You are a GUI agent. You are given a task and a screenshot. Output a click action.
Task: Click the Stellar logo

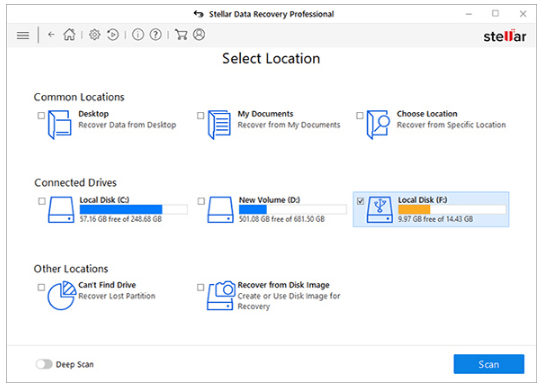pyautogui.click(x=505, y=36)
